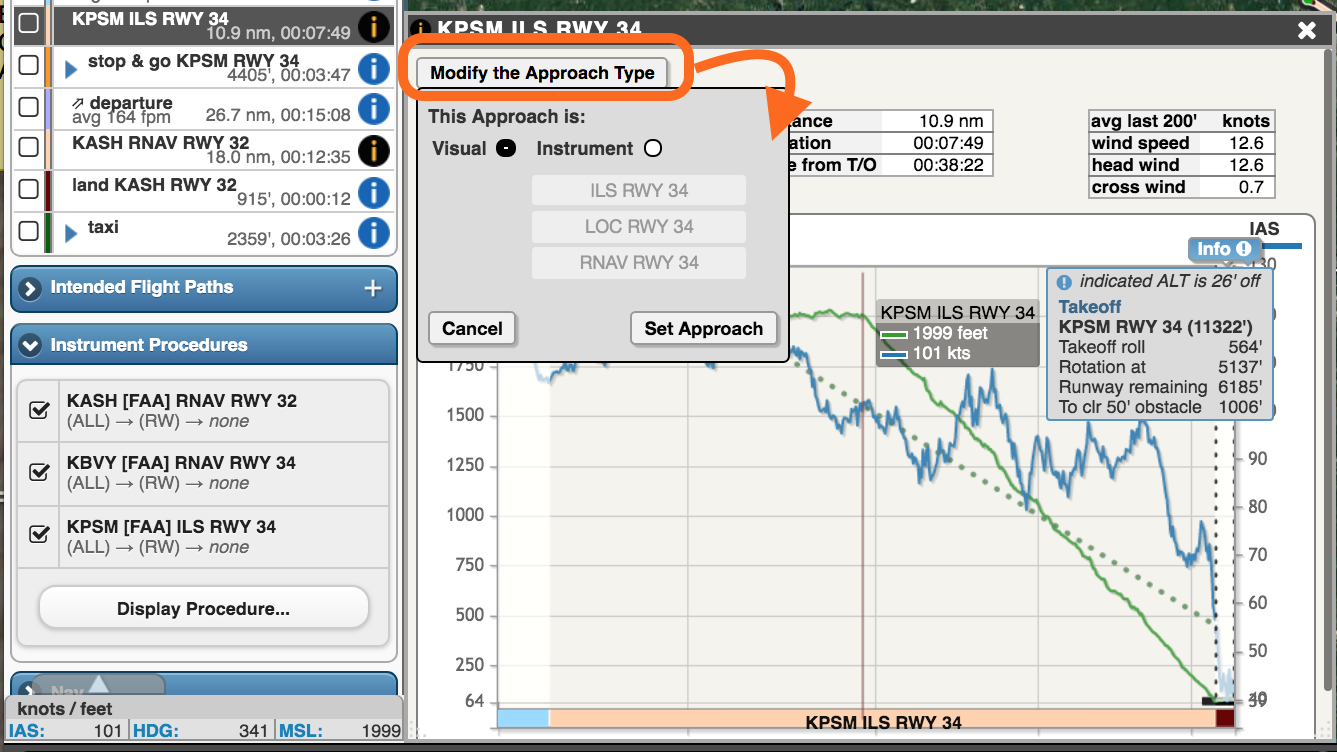This screenshot has width=1337, height=752.
Task: Click the Set Approach button
Action: pos(704,328)
